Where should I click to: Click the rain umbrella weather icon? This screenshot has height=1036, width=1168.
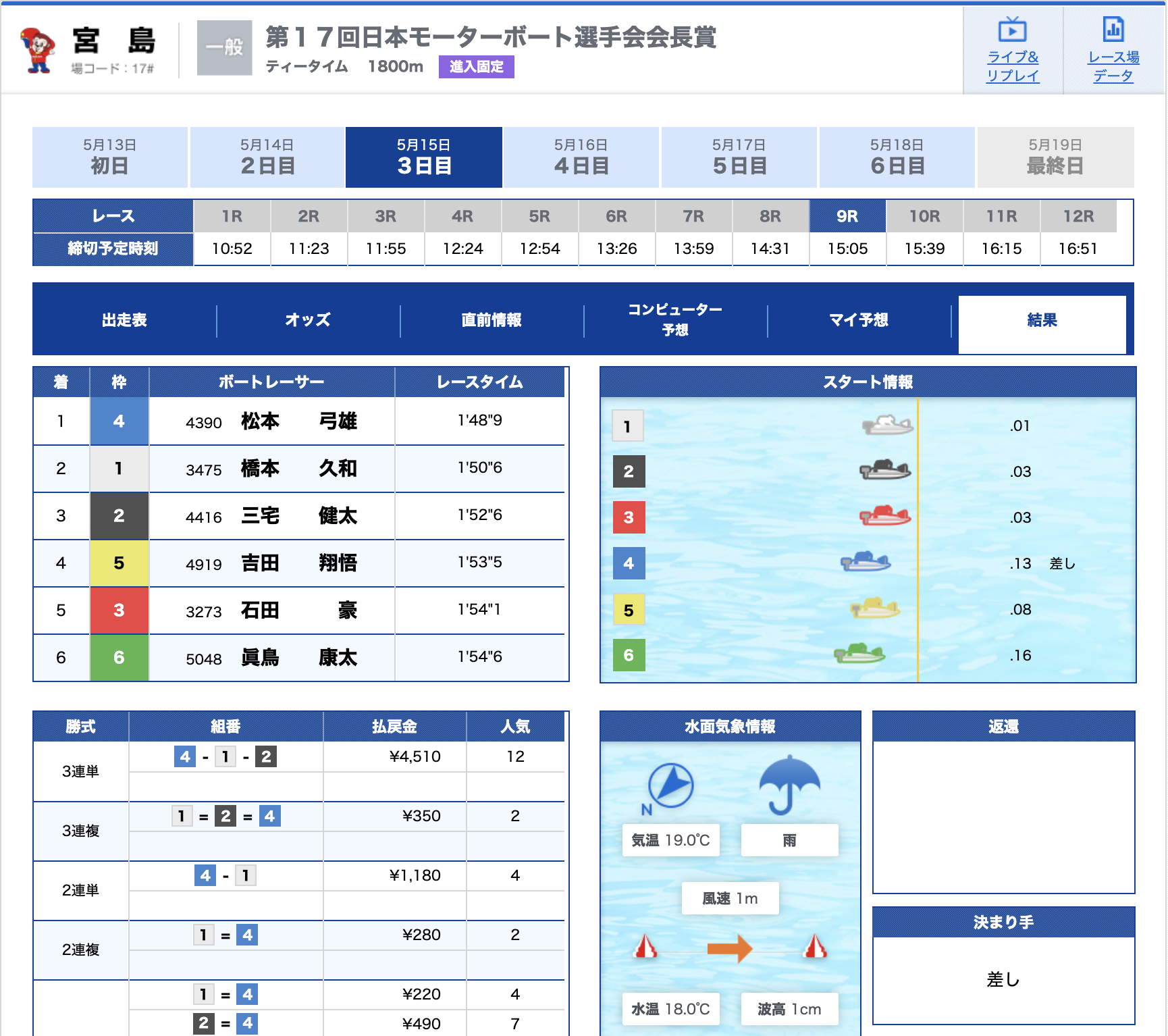[x=789, y=785]
